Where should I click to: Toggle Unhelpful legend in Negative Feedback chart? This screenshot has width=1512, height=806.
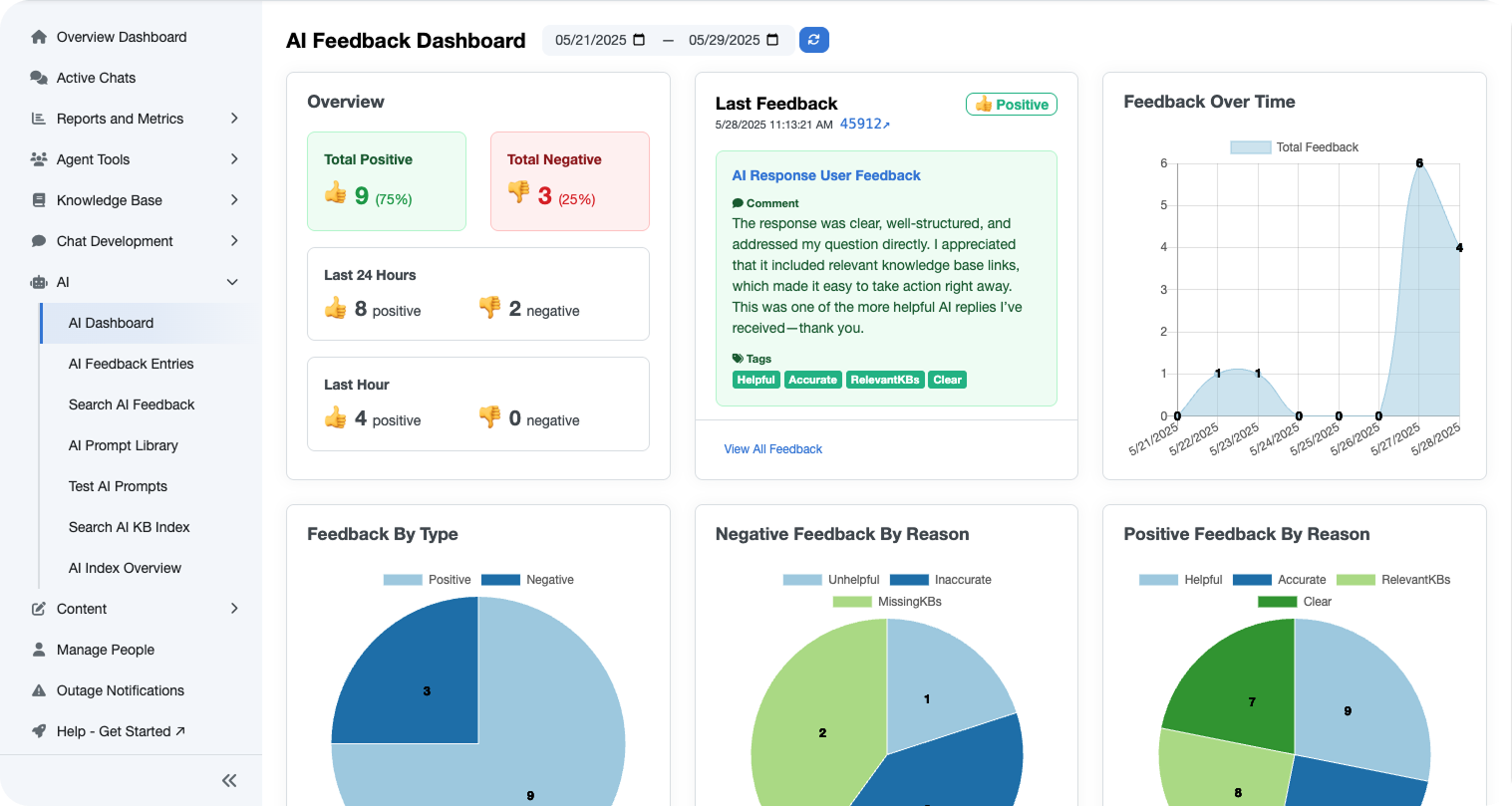830,580
